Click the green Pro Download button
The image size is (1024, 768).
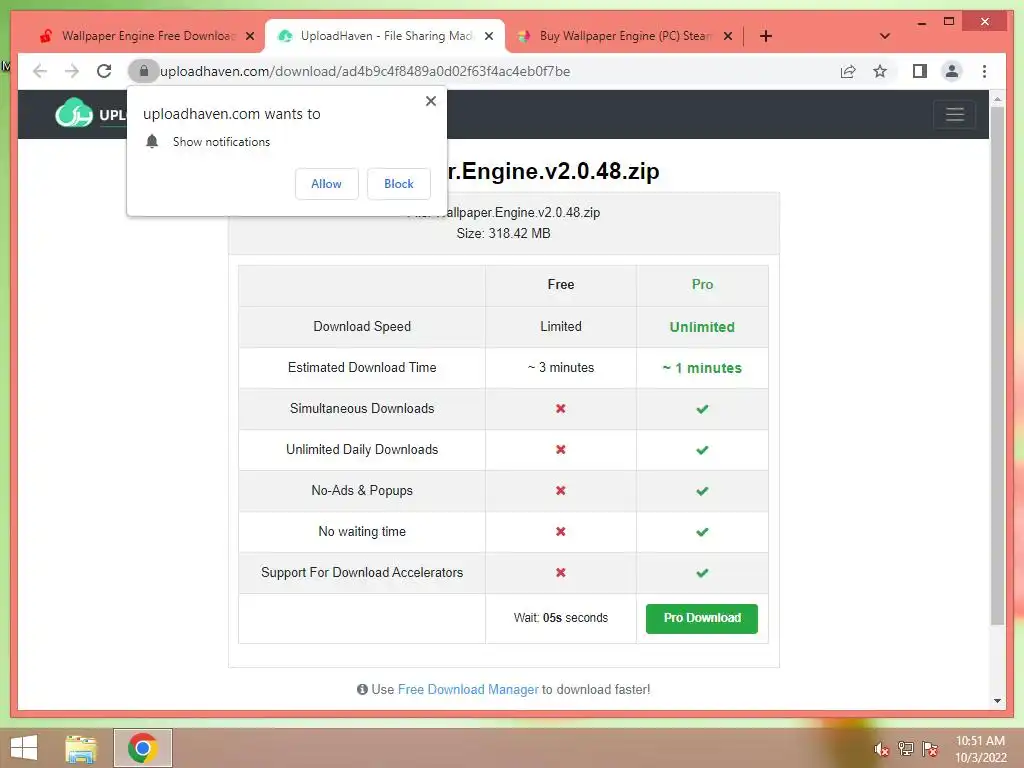point(702,618)
